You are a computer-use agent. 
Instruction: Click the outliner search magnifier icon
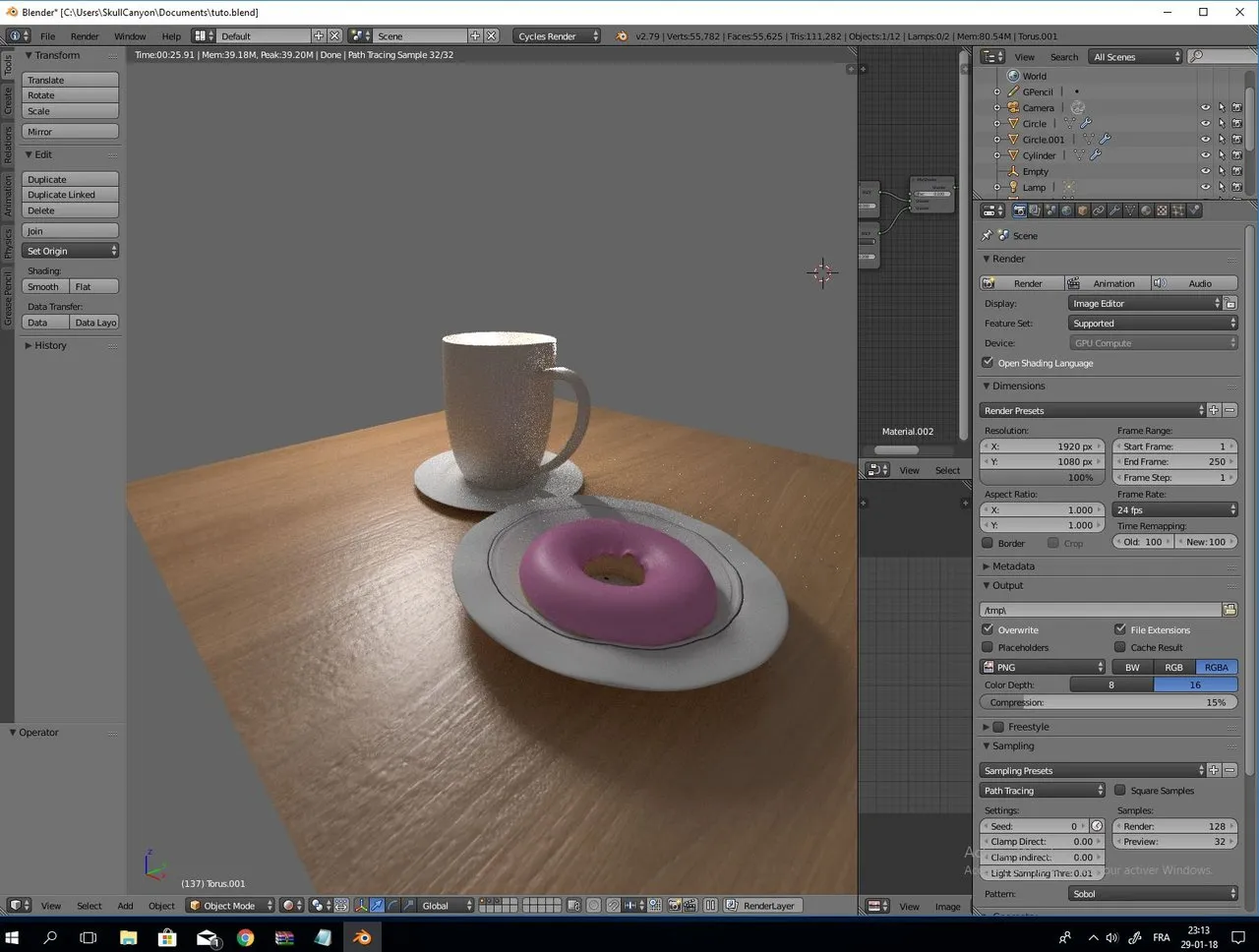point(1196,57)
